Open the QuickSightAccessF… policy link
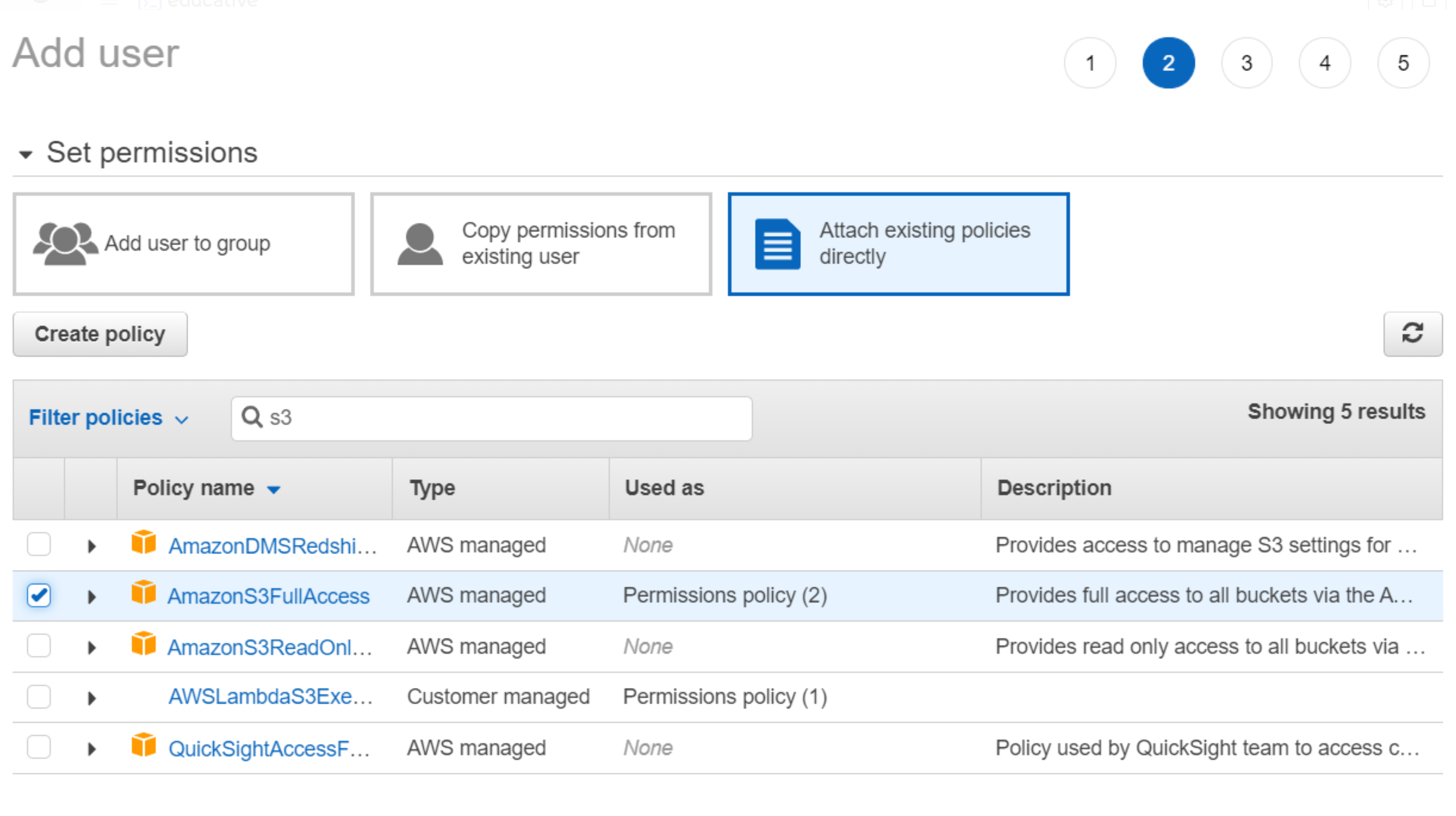This screenshot has height=816, width=1456. [269, 748]
